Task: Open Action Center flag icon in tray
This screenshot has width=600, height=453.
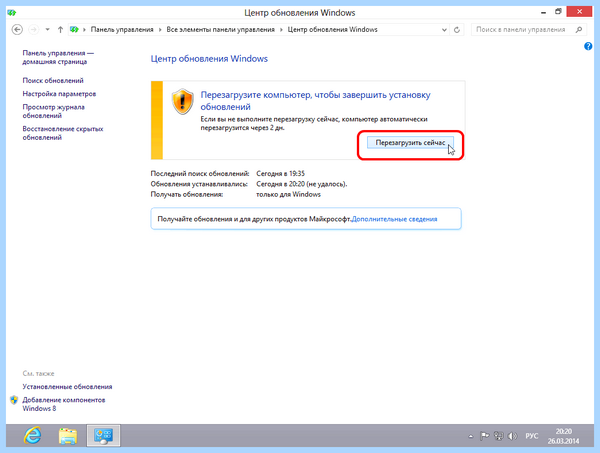Action: [x=484, y=436]
